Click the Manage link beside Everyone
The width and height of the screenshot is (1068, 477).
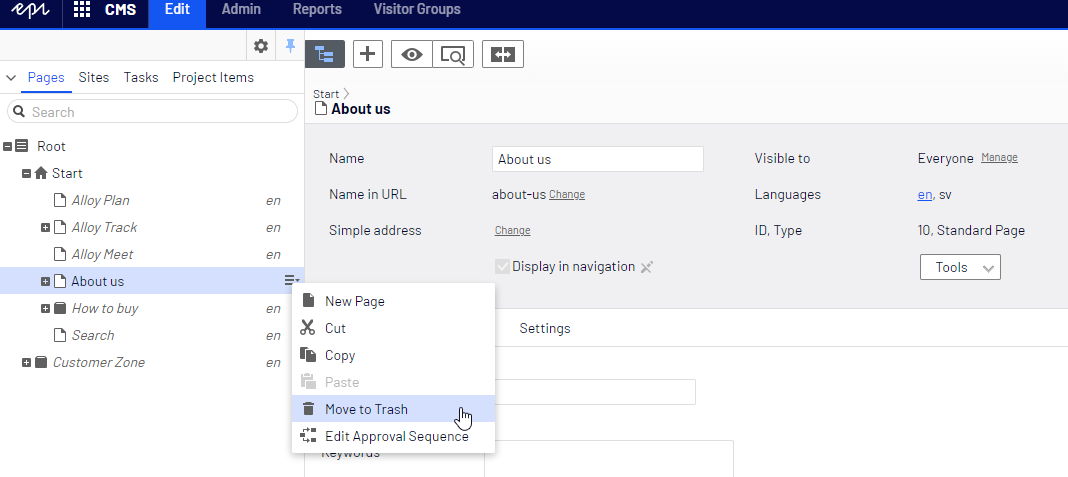(999, 158)
